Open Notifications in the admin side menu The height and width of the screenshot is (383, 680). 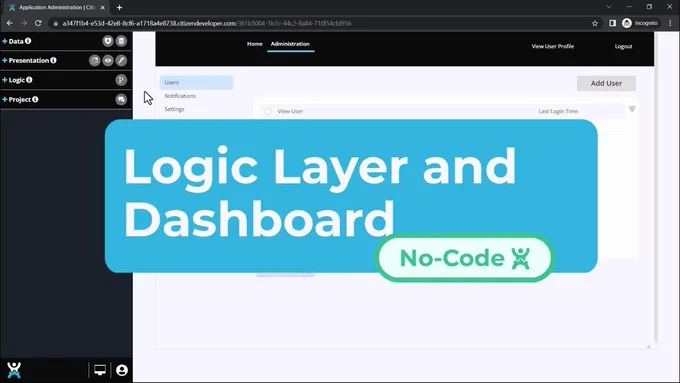(x=180, y=96)
